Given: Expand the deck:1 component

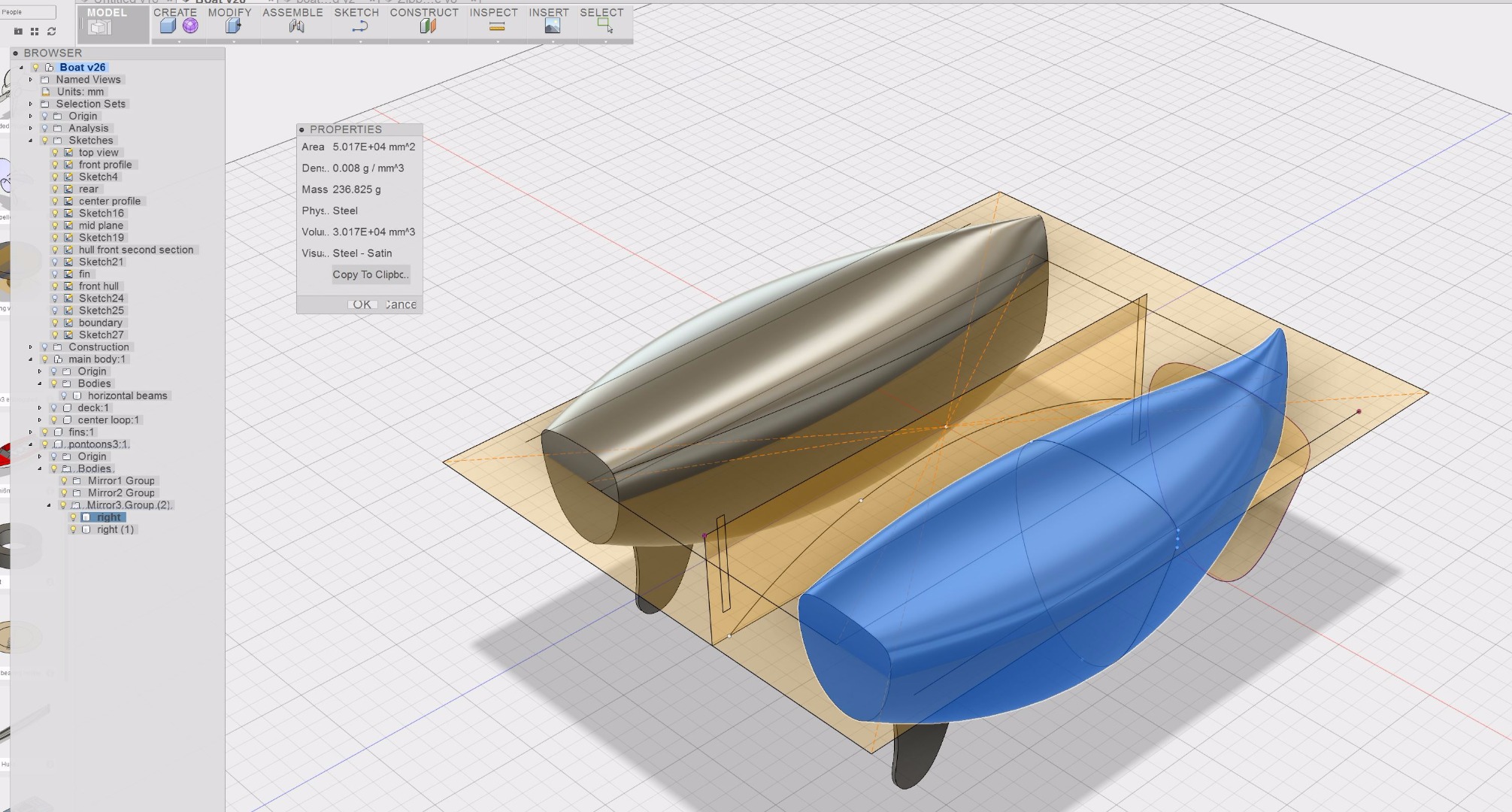Looking at the screenshot, I should pyautogui.click(x=40, y=408).
